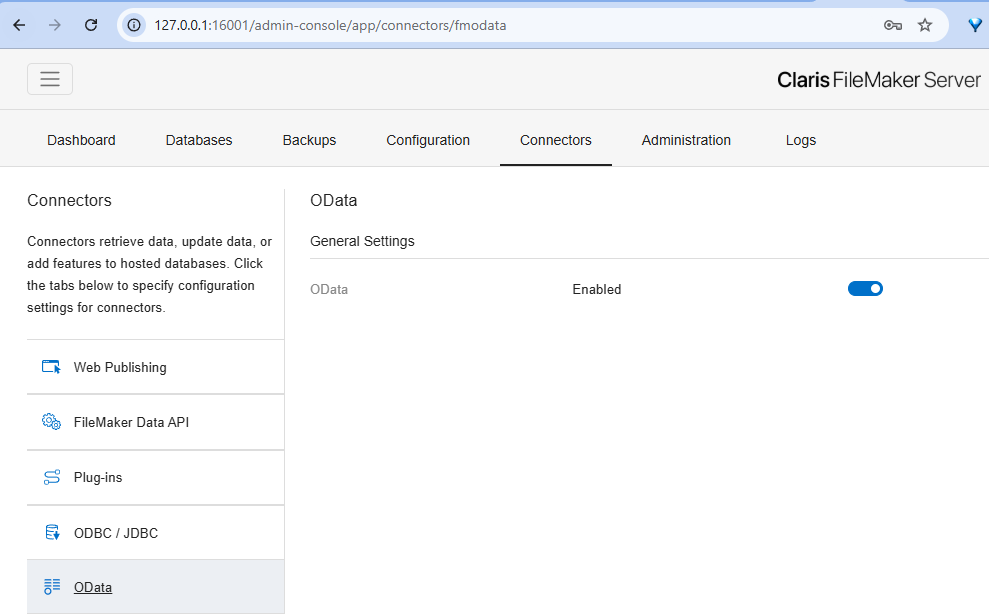Open the Configuration tab
989x614 pixels.
pos(428,140)
